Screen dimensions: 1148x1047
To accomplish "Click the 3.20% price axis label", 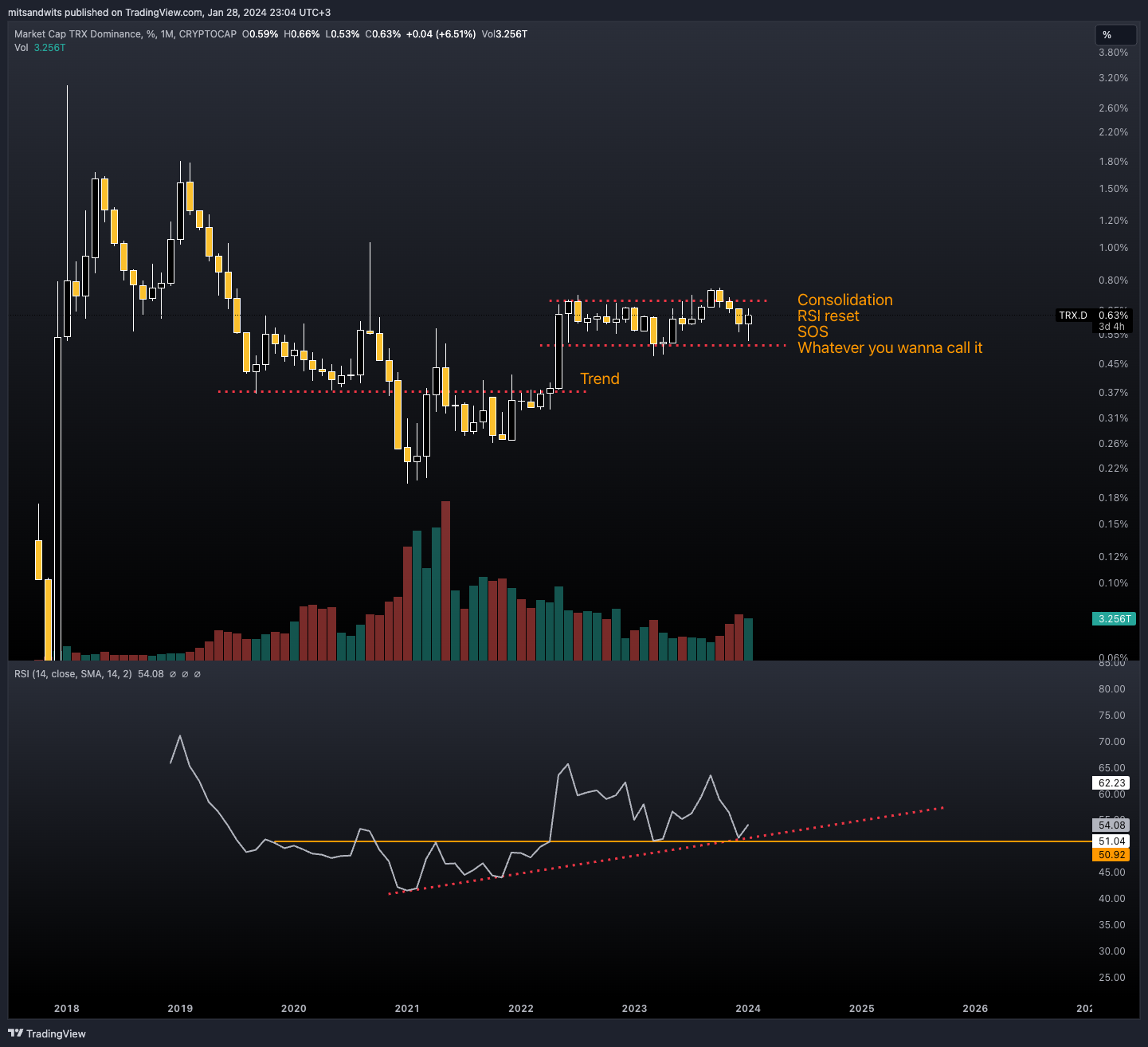I will tap(1114, 78).
